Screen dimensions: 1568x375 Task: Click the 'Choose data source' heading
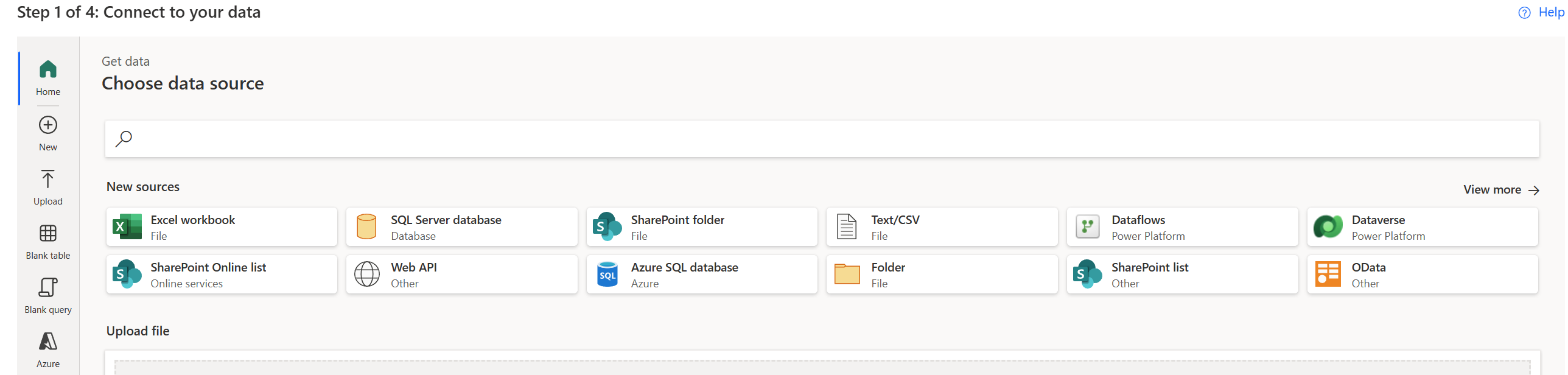tap(183, 83)
